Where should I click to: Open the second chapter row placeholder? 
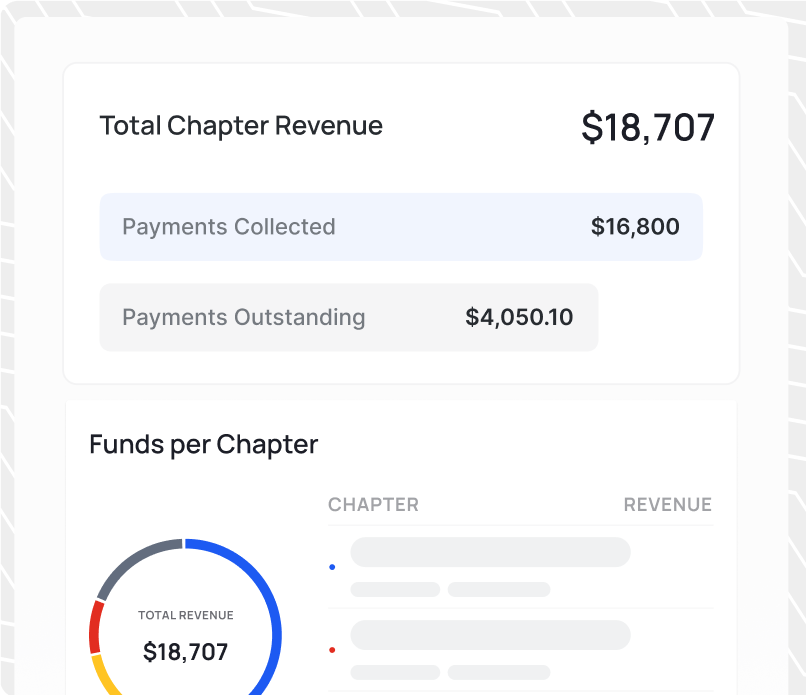(520, 650)
